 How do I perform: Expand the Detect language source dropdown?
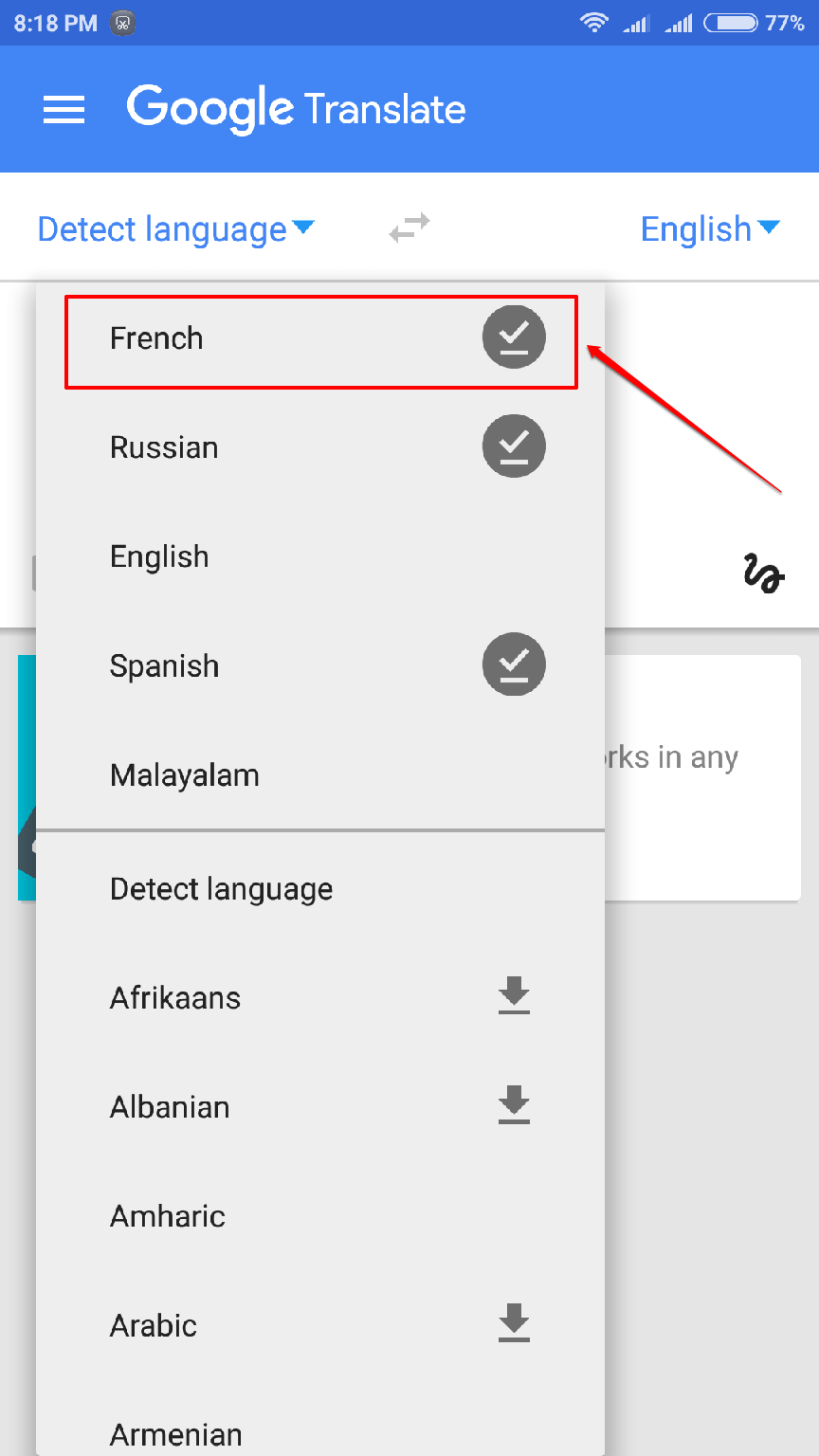point(175,229)
